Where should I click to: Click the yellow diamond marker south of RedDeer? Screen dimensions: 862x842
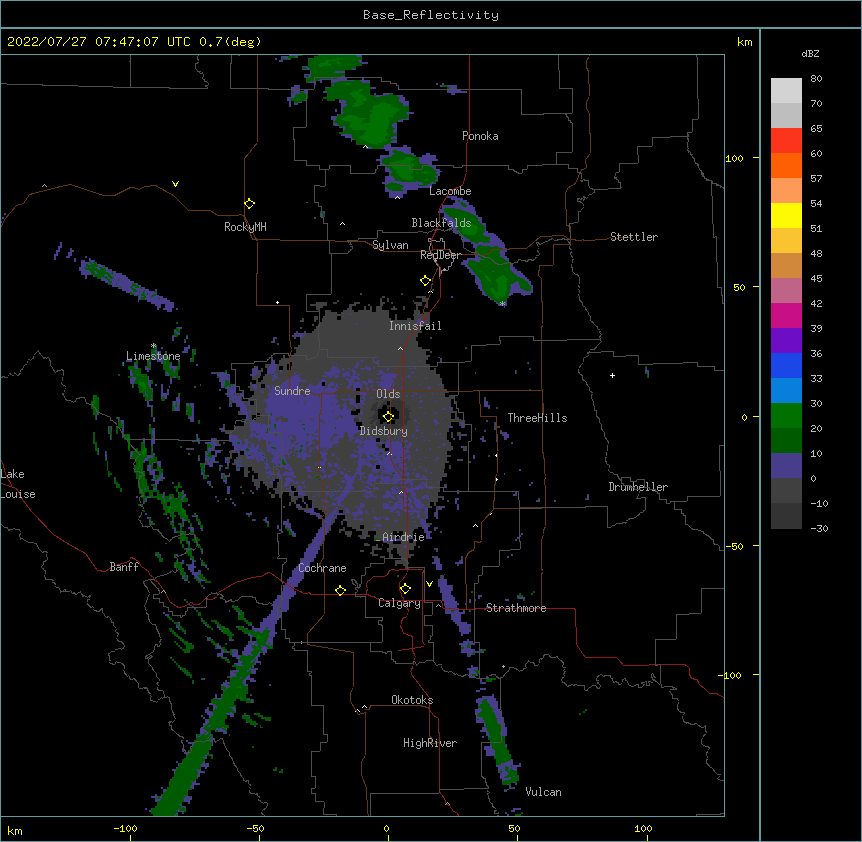[426, 280]
